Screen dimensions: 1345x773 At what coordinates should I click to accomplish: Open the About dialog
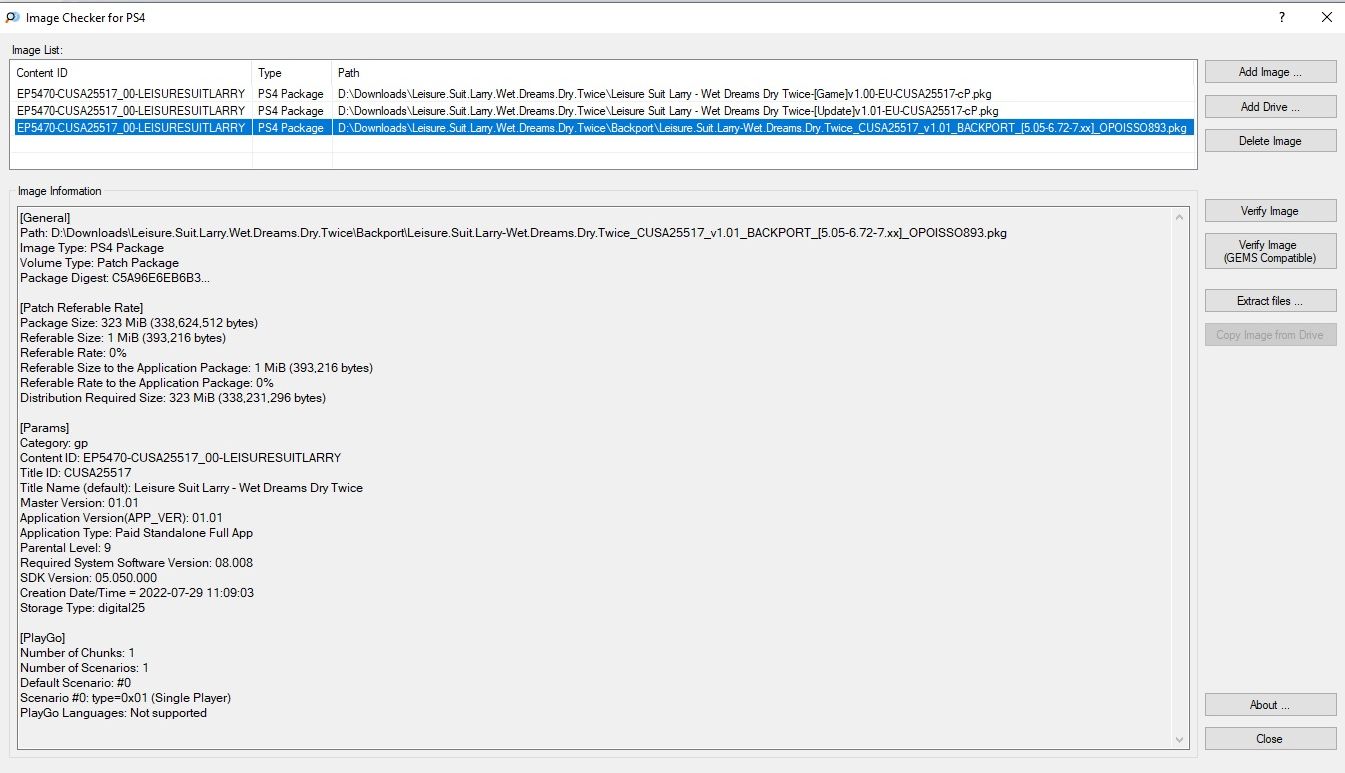1270,705
